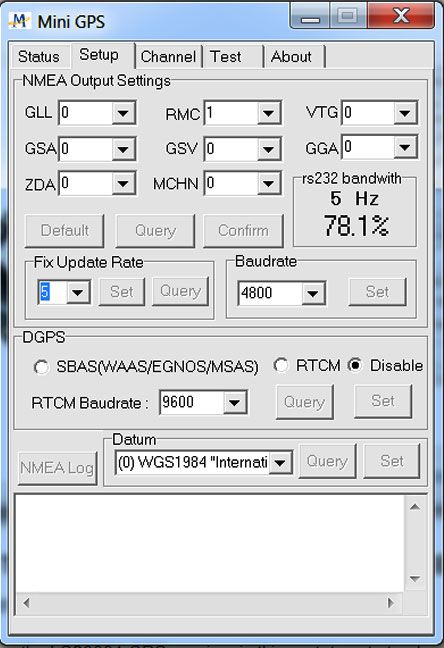
Task: Click the Set button in Baudrate group
Action: coord(377,292)
